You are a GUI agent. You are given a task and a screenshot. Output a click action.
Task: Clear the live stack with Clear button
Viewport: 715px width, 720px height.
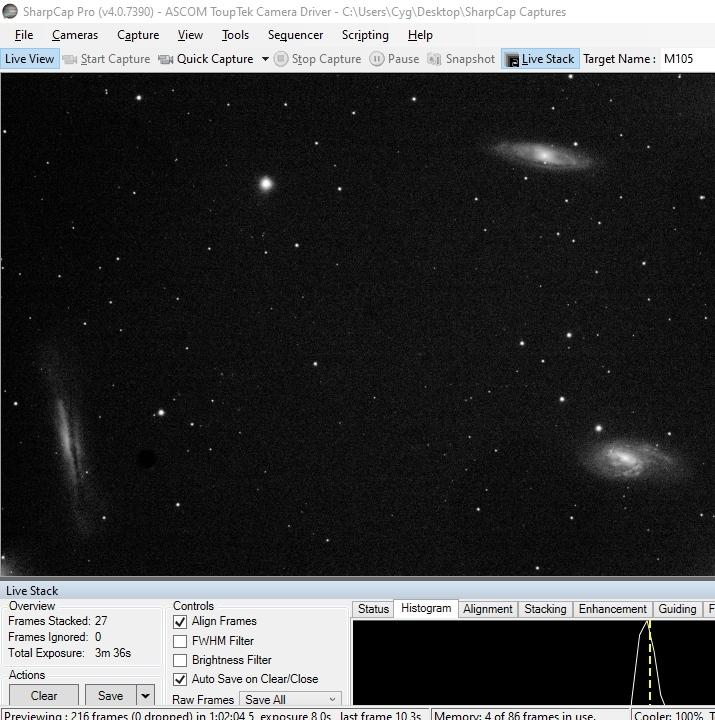44,696
